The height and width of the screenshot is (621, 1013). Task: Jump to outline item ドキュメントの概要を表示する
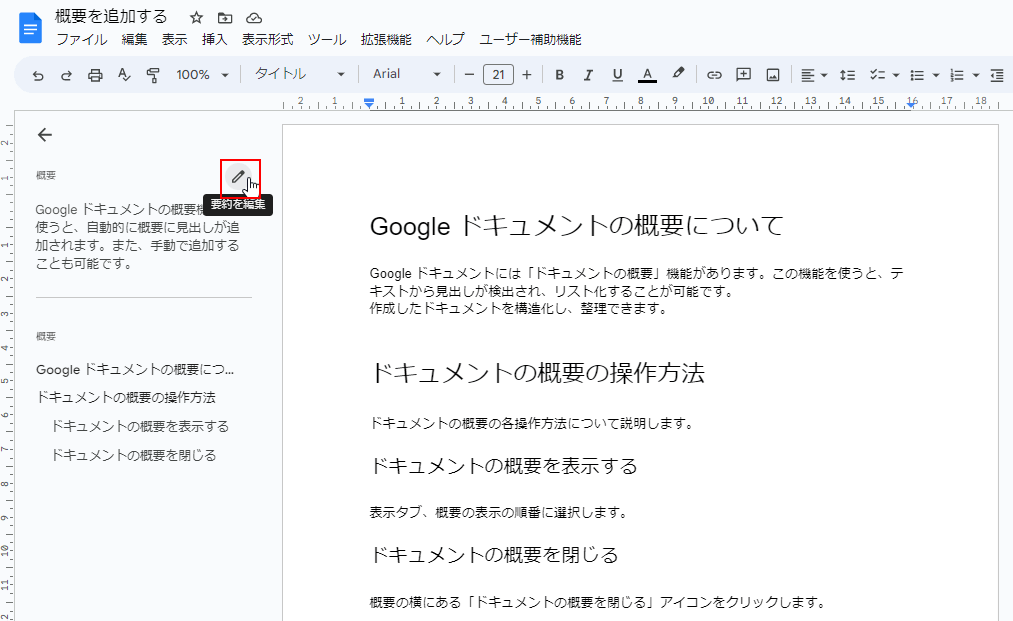tap(140, 426)
